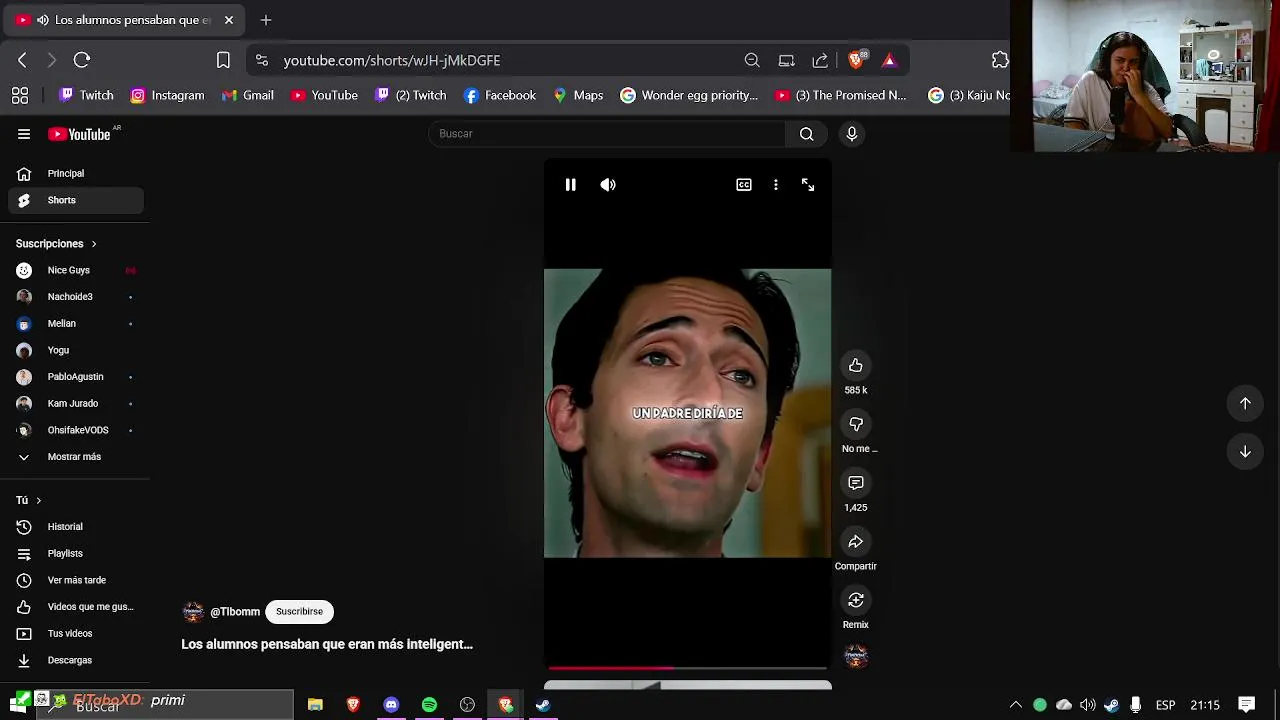Pause the Short video

[570, 185]
